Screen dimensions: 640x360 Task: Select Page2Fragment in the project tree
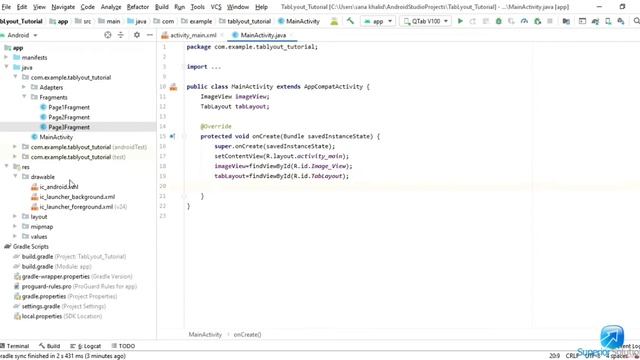pyautogui.click(x=69, y=117)
